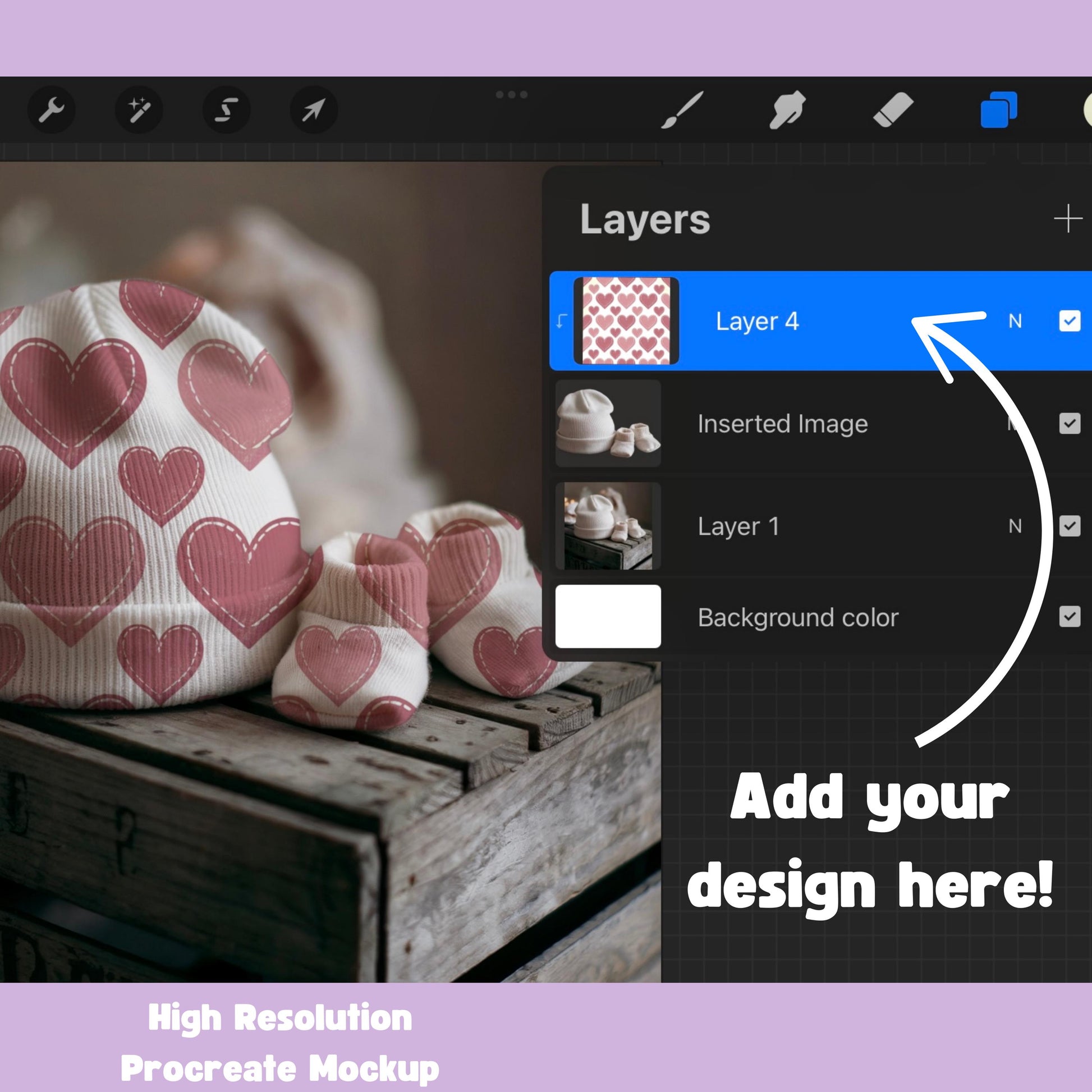This screenshot has width=1092, height=1092.
Task: Select the Eraser tool
Action: coord(893,109)
